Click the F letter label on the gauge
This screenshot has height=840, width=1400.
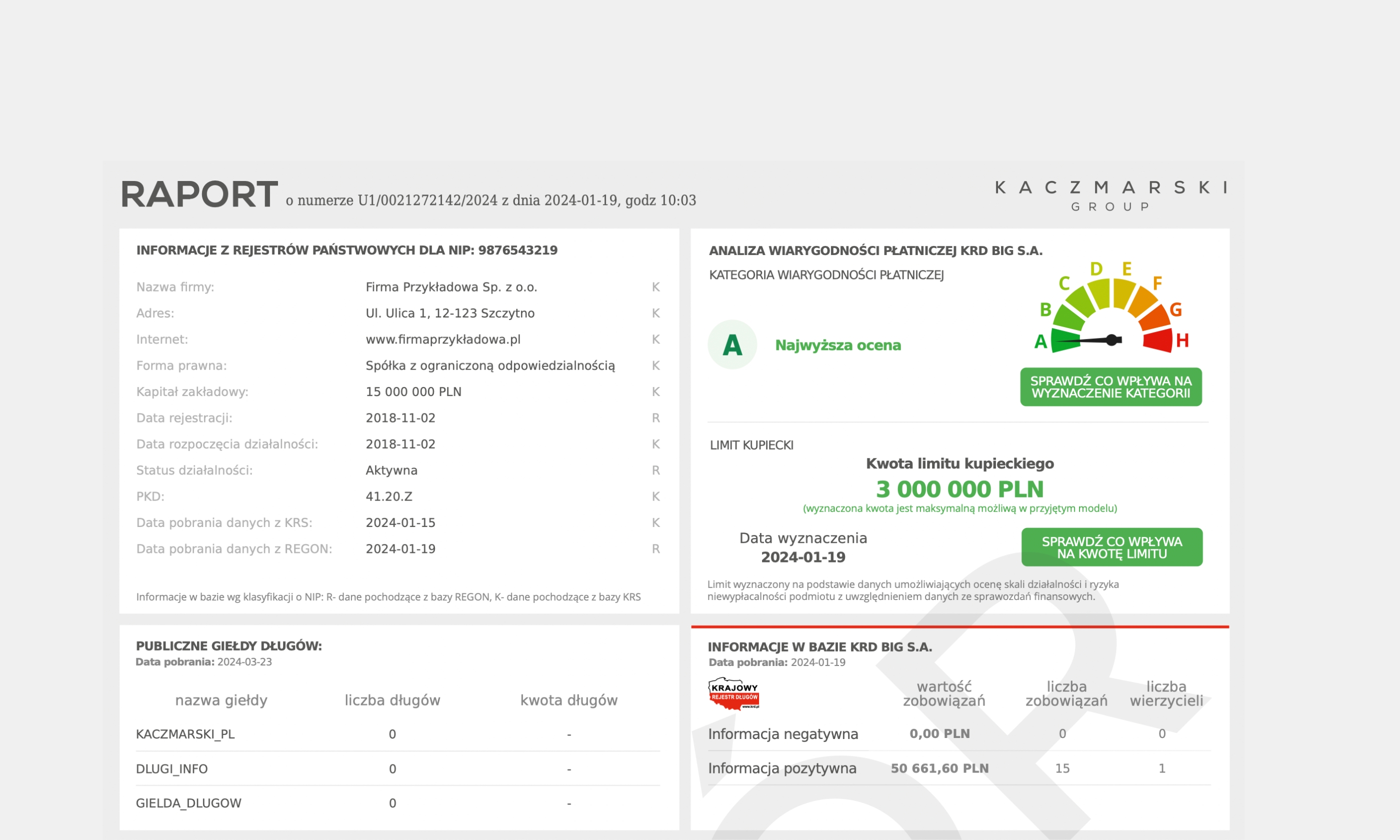pyautogui.click(x=1157, y=283)
